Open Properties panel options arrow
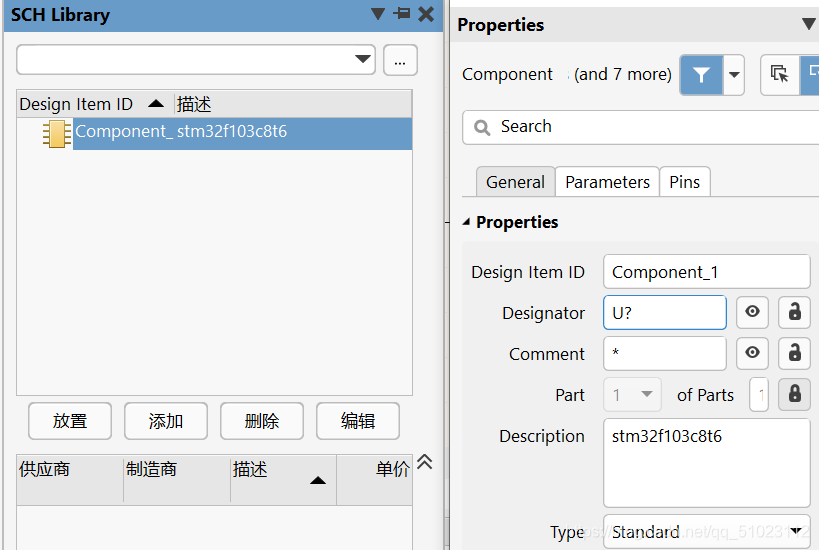The height and width of the screenshot is (550, 819). coord(809,24)
